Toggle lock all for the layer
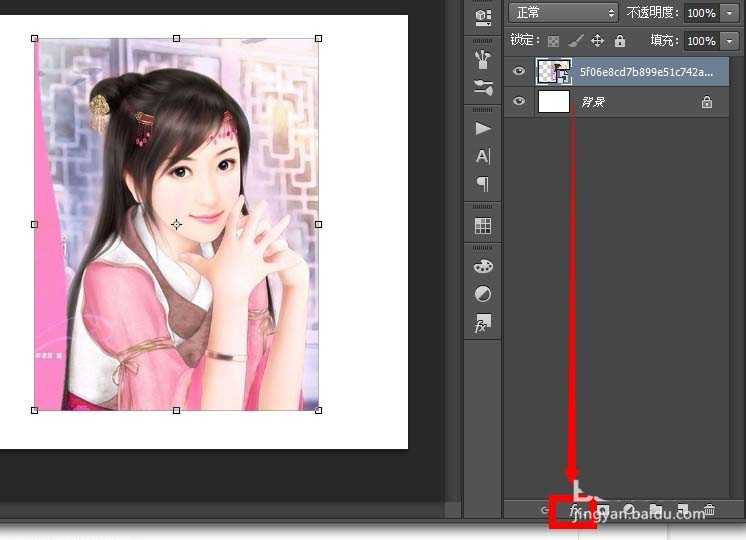Image resolution: width=746 pixels, height=540 pixels. pos(620,41)
